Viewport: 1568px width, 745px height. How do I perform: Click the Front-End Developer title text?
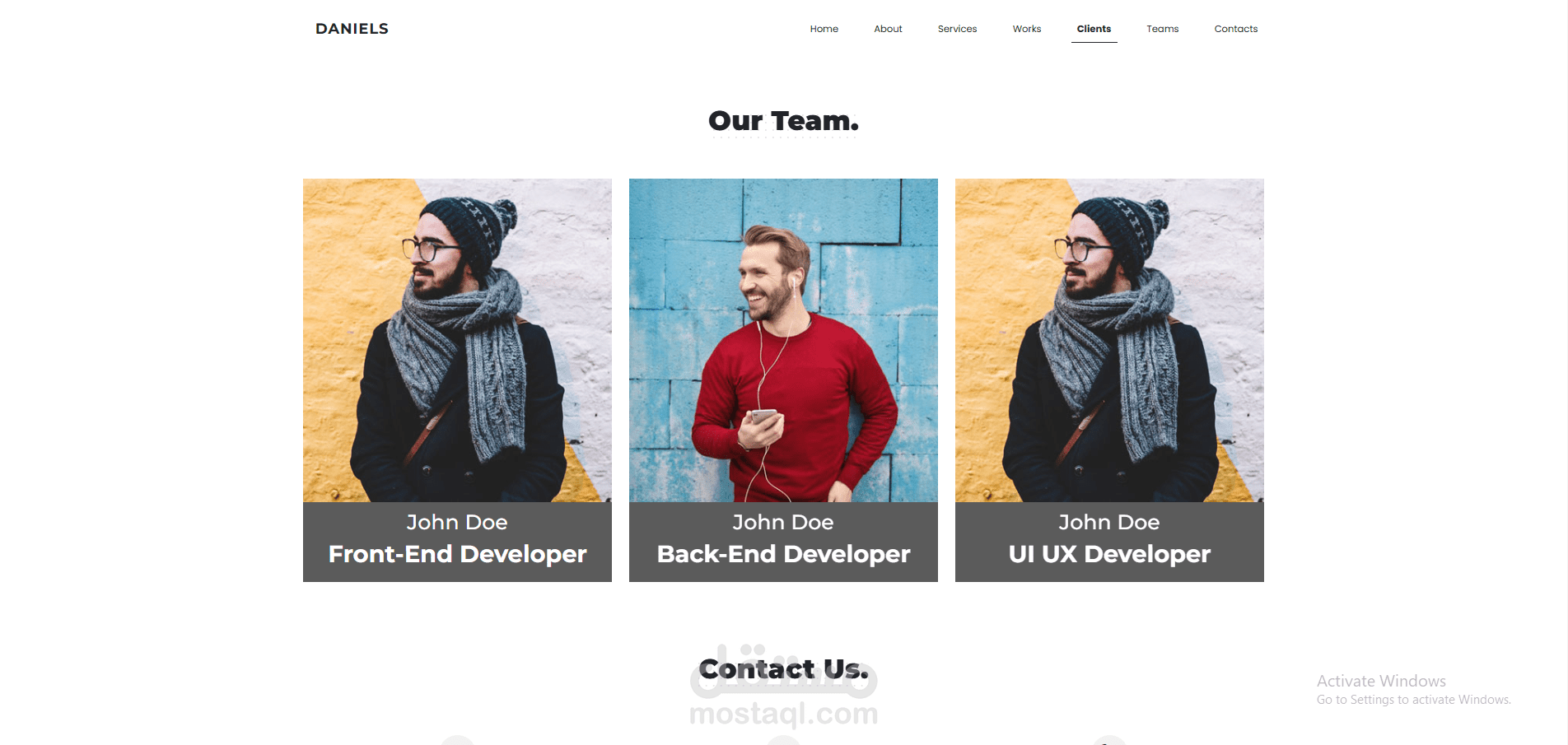coord(457,554)
